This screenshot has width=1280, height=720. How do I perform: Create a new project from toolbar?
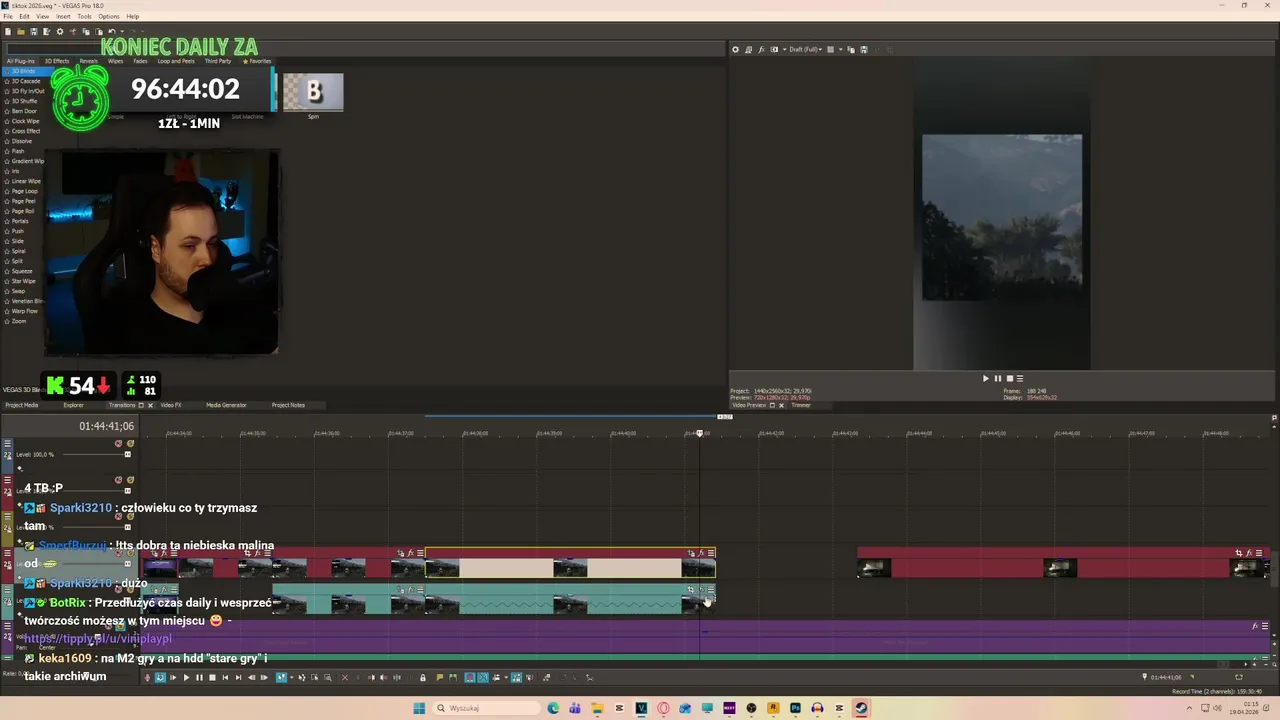8,32
